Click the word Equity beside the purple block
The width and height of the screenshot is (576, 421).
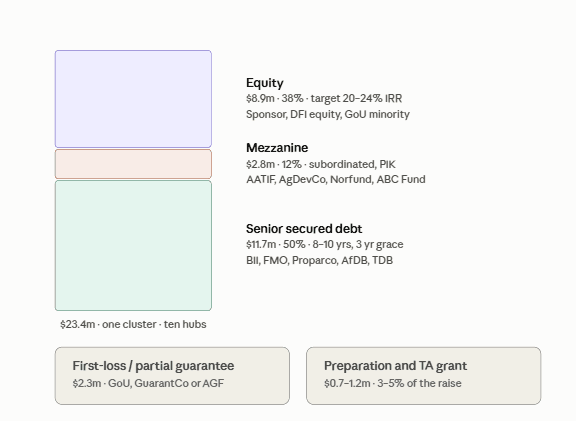pyautogui.click(x=264, y=83)
